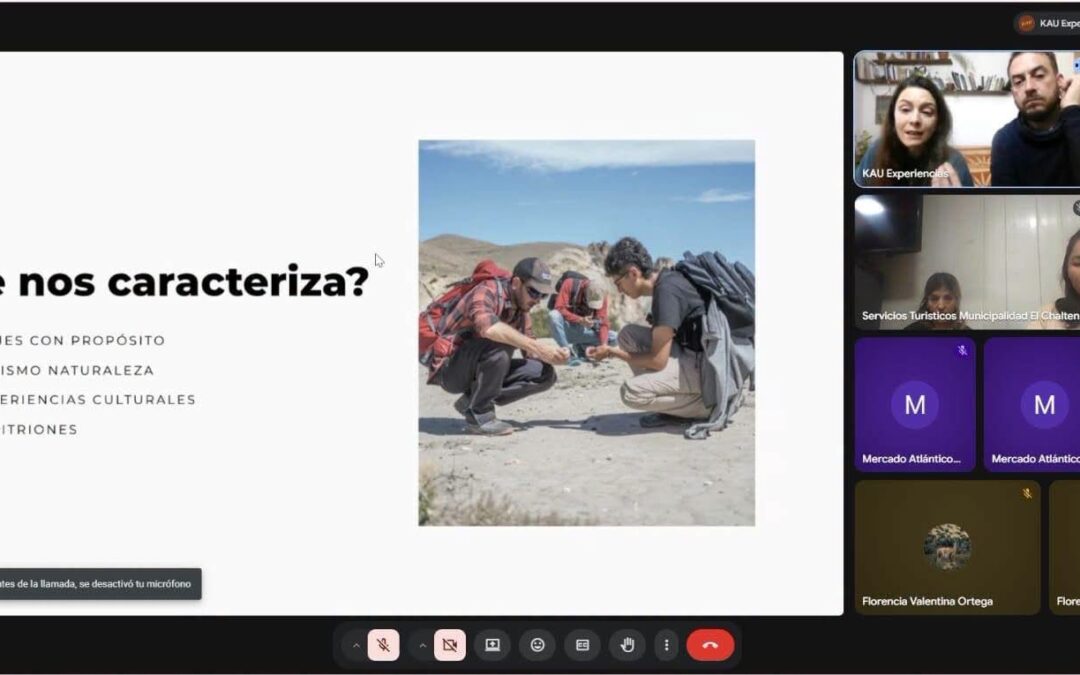Raise your hand in the call
The width and height of the screenshot is (1080, 675).
[627, 645]
